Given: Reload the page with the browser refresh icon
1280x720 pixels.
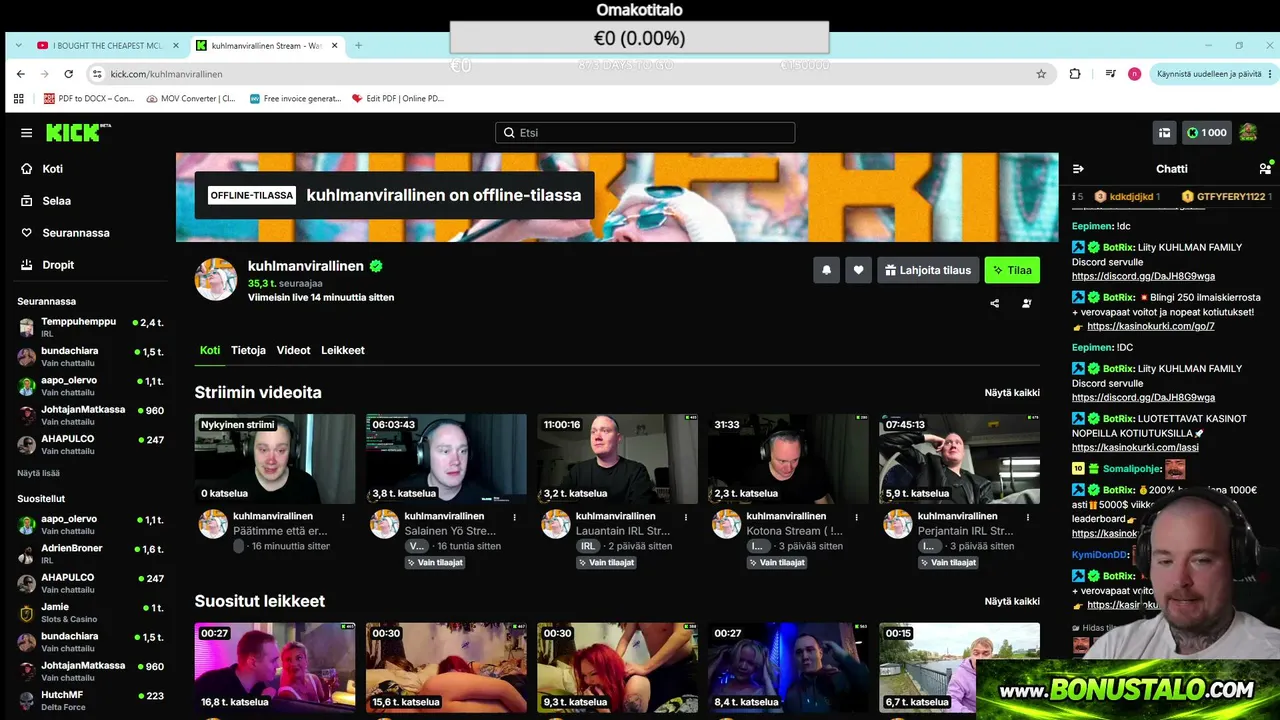Looking at the screenshot, I should (x=68, y=74).
